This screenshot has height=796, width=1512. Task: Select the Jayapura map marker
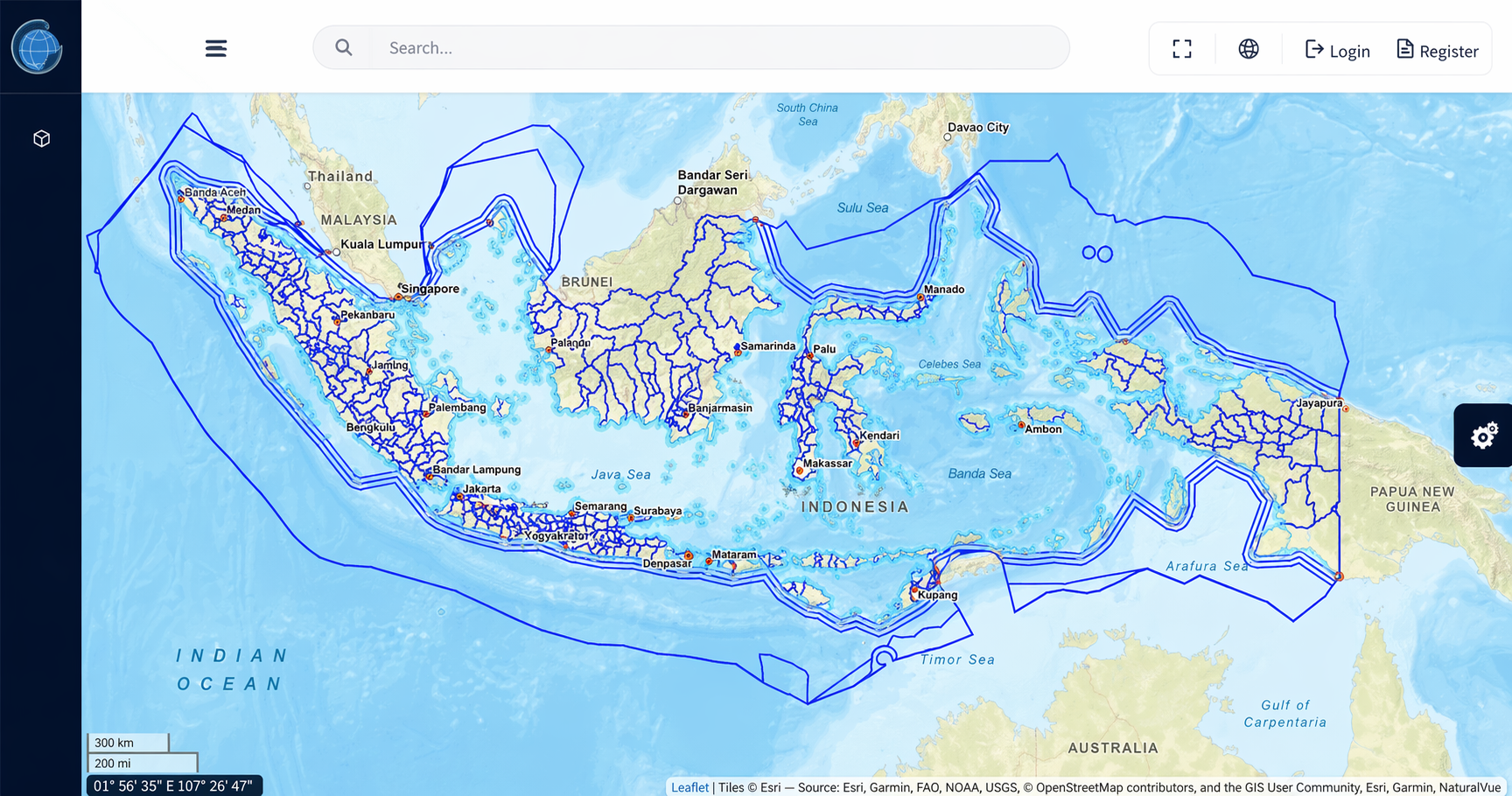(1345, 408)
